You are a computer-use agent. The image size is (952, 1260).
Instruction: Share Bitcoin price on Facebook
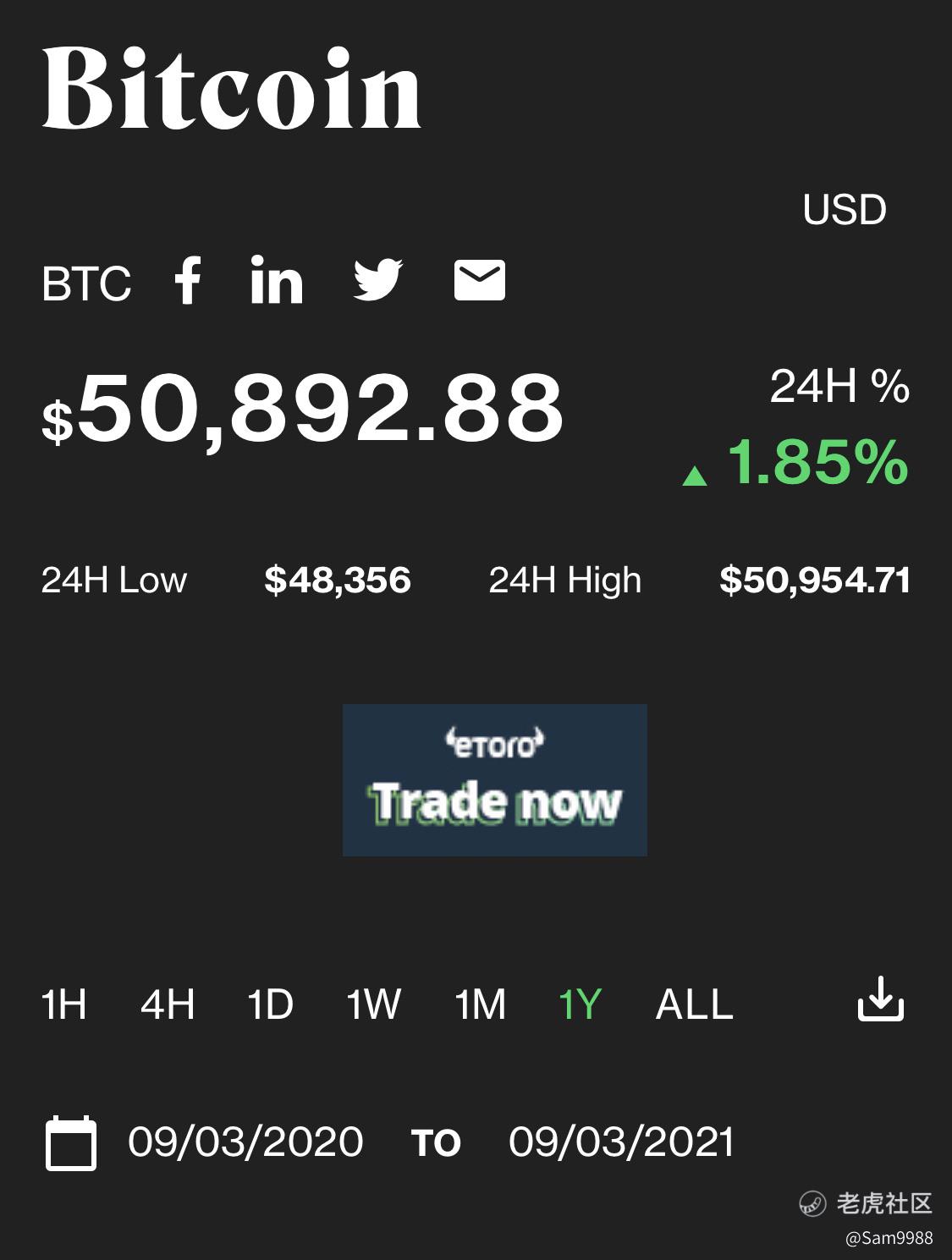(x=188, y=280)
